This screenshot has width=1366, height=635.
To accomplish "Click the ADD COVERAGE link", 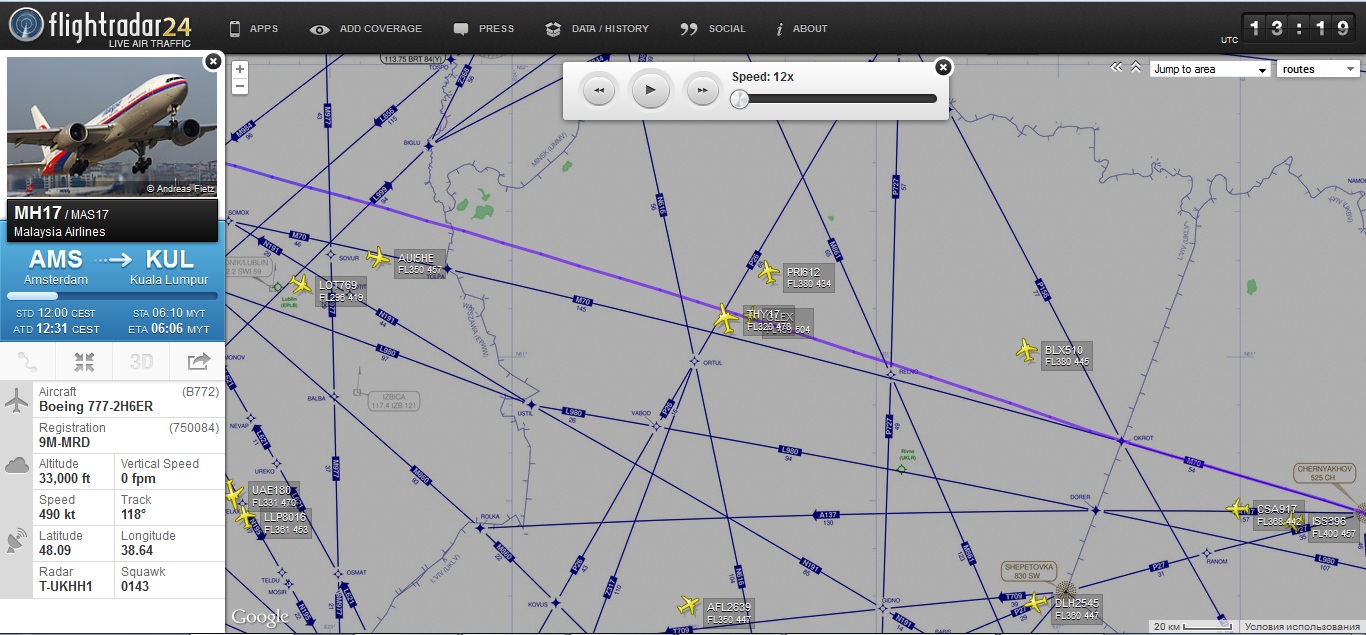I will pyautogui.click(x=366, y=29).
